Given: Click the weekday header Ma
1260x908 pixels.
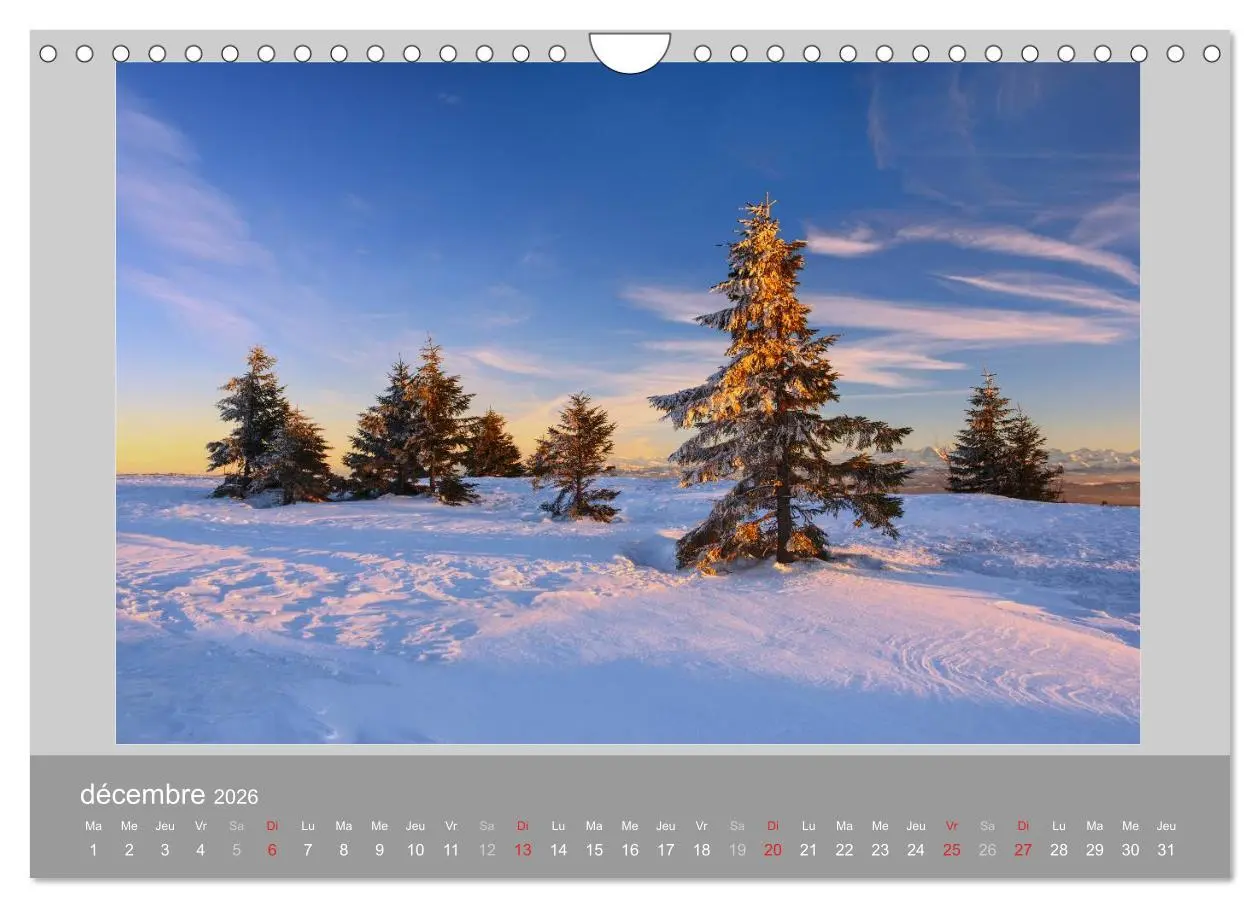Looking at the screenshot, I should click(x=93, y=826).
